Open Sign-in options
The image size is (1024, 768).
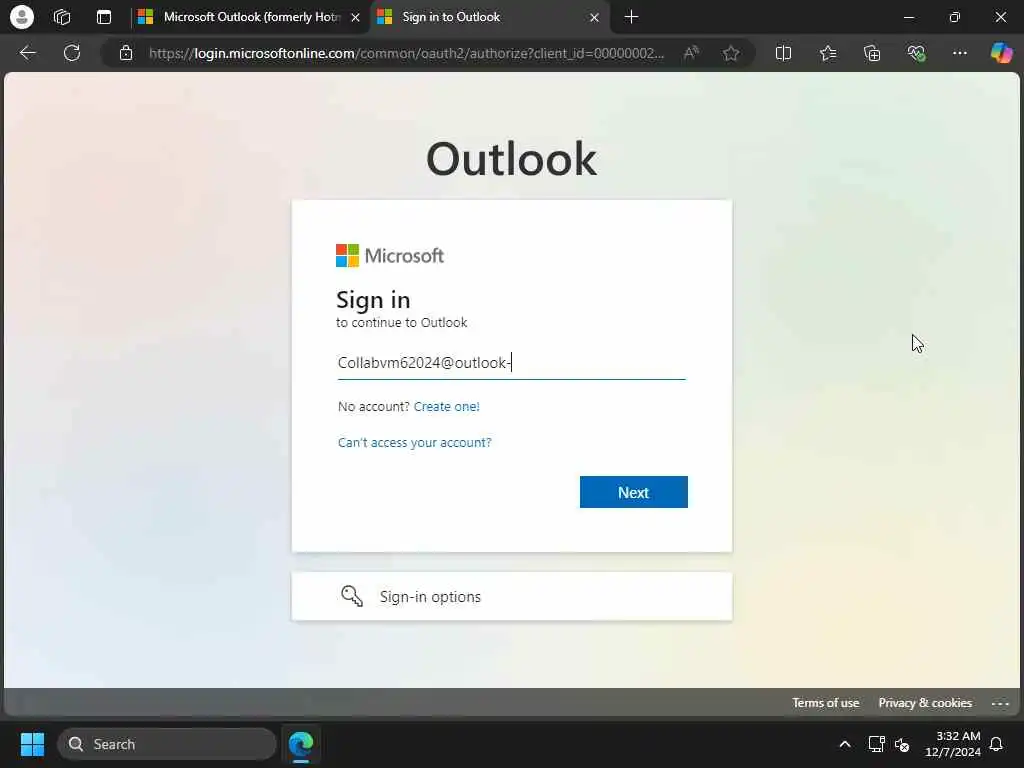click(511, 596)
